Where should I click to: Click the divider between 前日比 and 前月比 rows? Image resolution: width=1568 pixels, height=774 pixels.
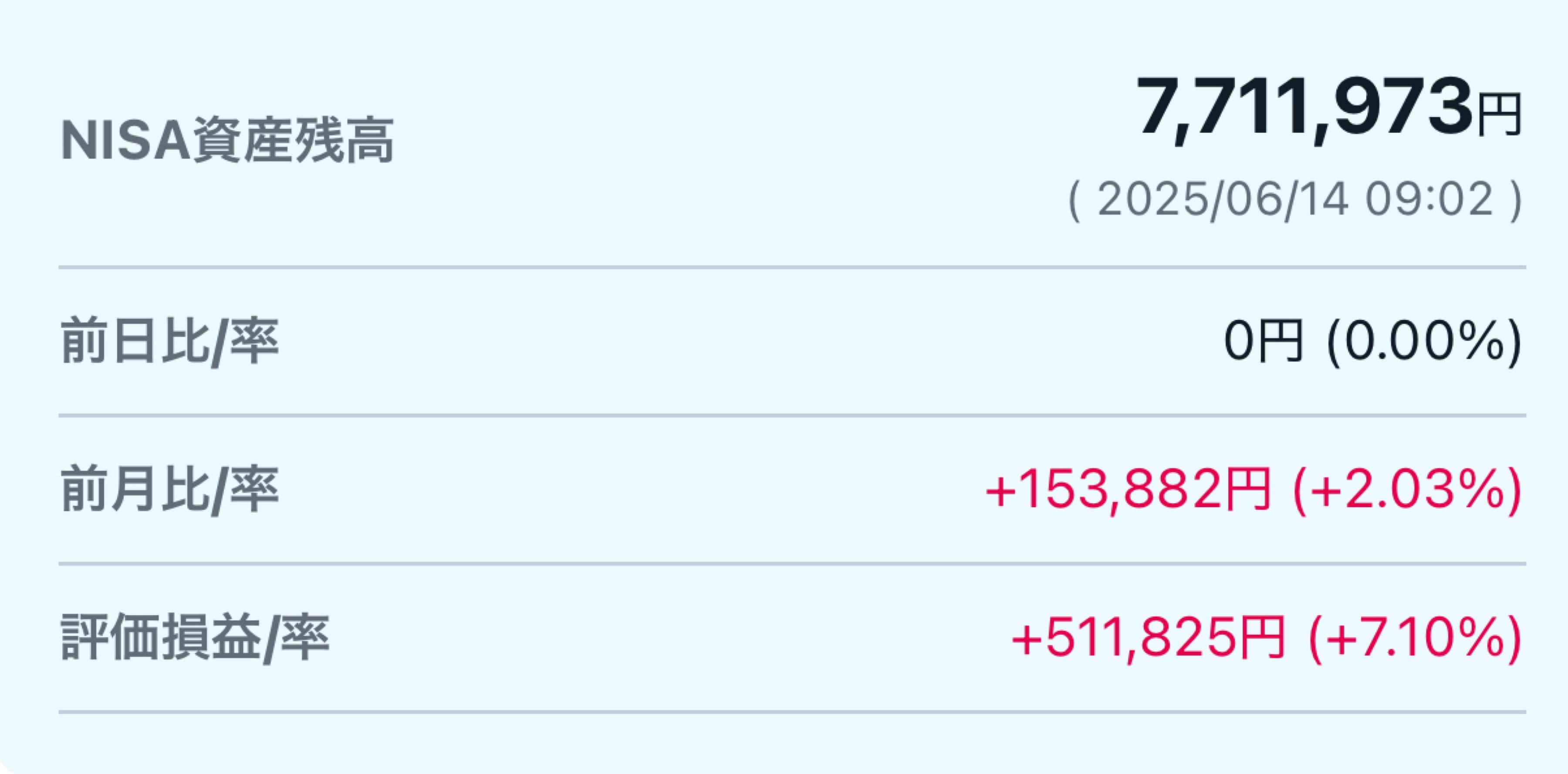point(793,416)
